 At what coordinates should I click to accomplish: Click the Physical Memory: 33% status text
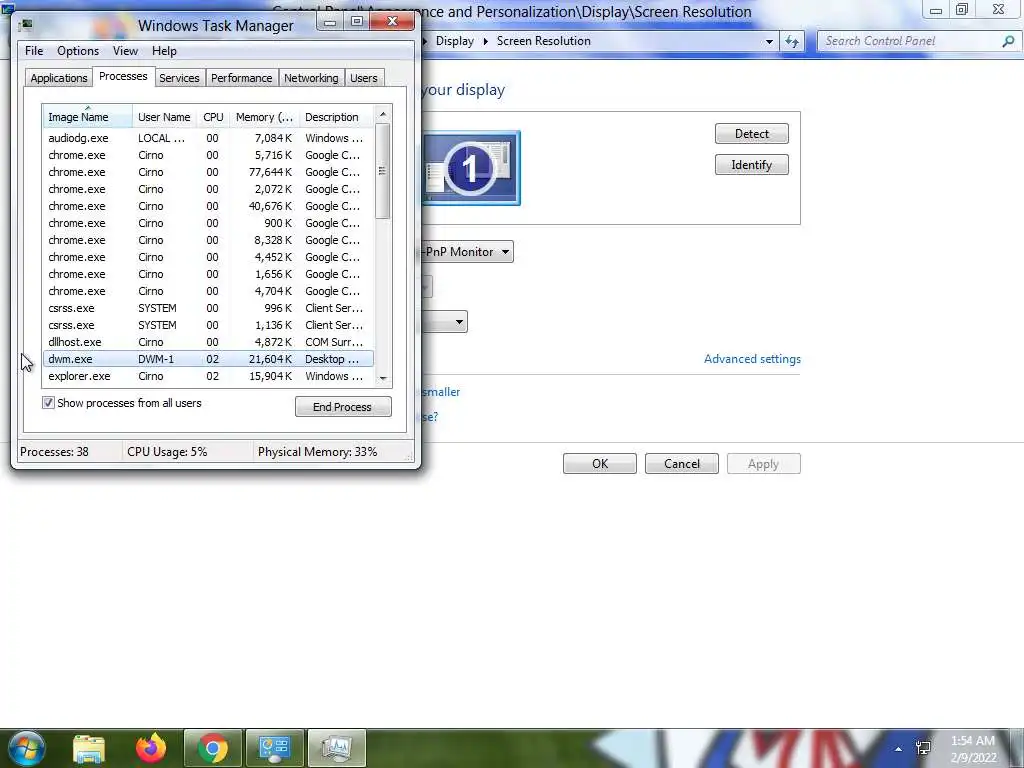coord(317,452)
